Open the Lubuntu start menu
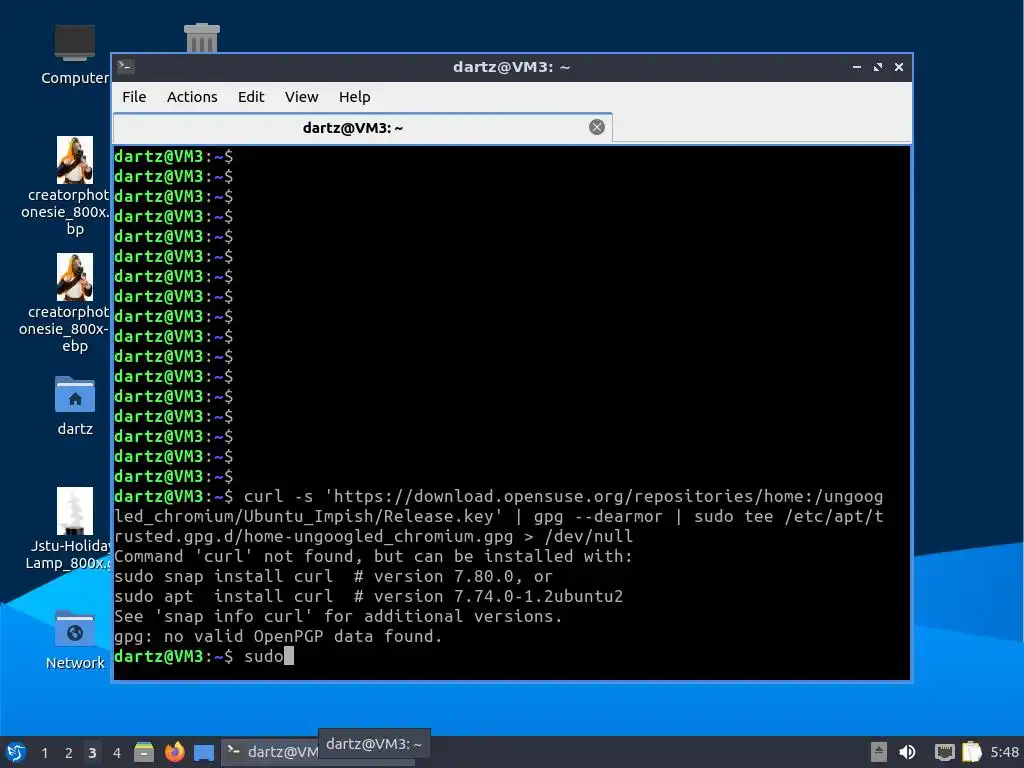The width and height of the screenshot is (1024, 768). tap(16, 752)
